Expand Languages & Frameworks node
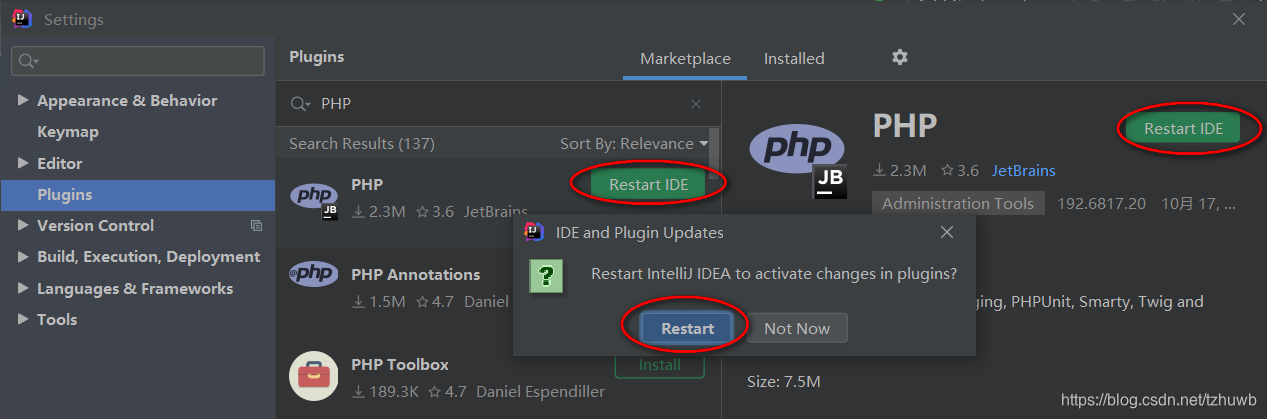Screen dimensions: 1267x419 (23, 289)
